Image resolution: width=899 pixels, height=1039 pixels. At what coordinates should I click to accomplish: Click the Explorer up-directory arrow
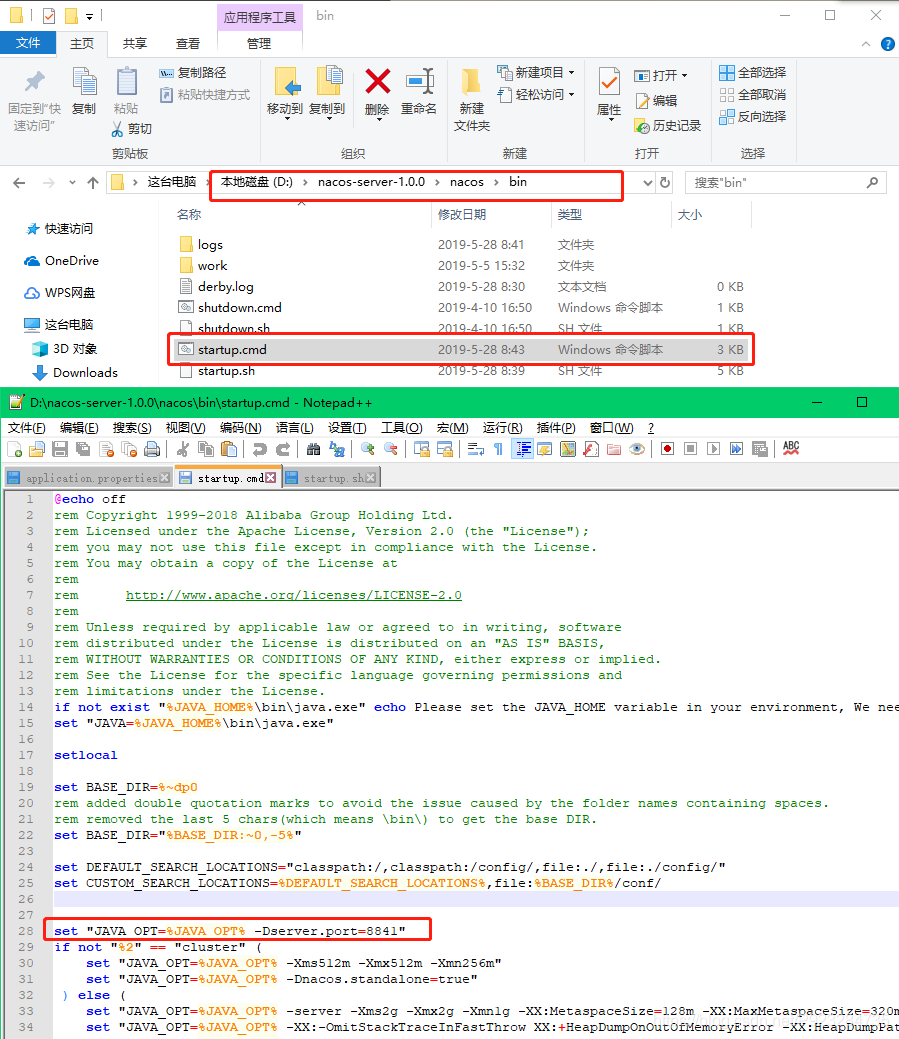(x=93, y=183)
